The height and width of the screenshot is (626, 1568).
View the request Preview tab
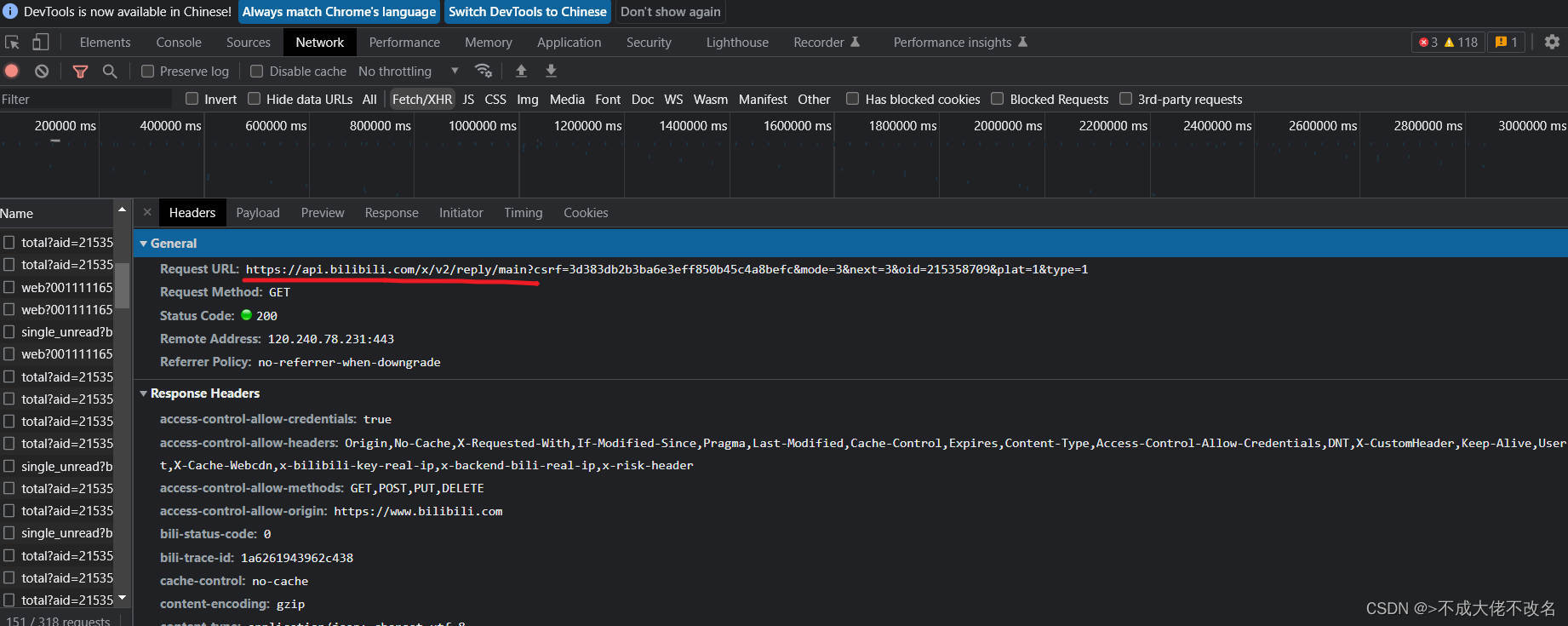323,213
